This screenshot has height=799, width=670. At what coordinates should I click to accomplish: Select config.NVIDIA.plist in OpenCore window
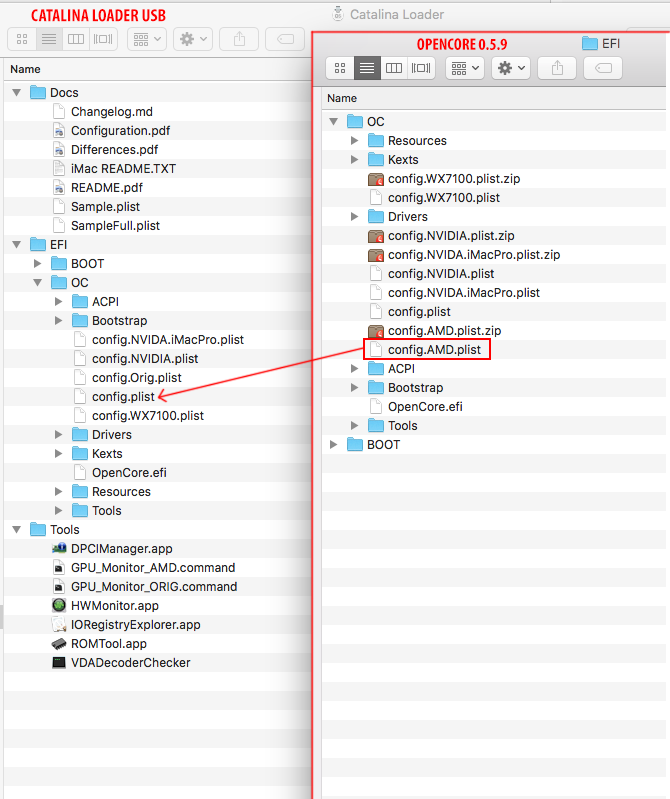(441, 274)
